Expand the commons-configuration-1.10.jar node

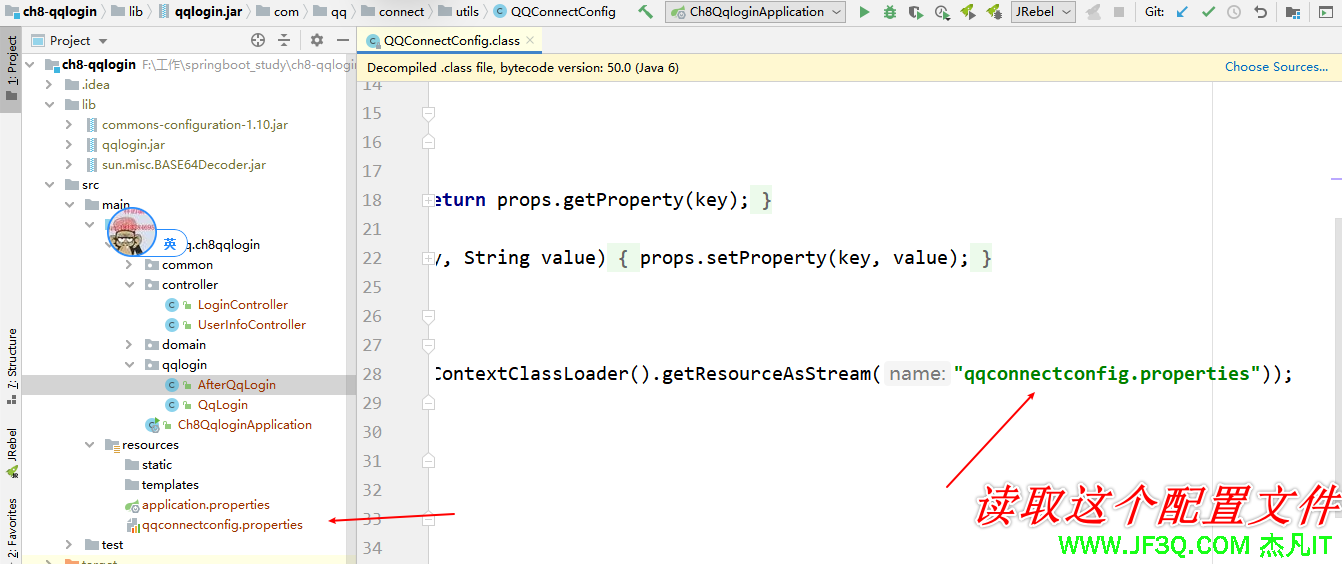pos(68,125)
